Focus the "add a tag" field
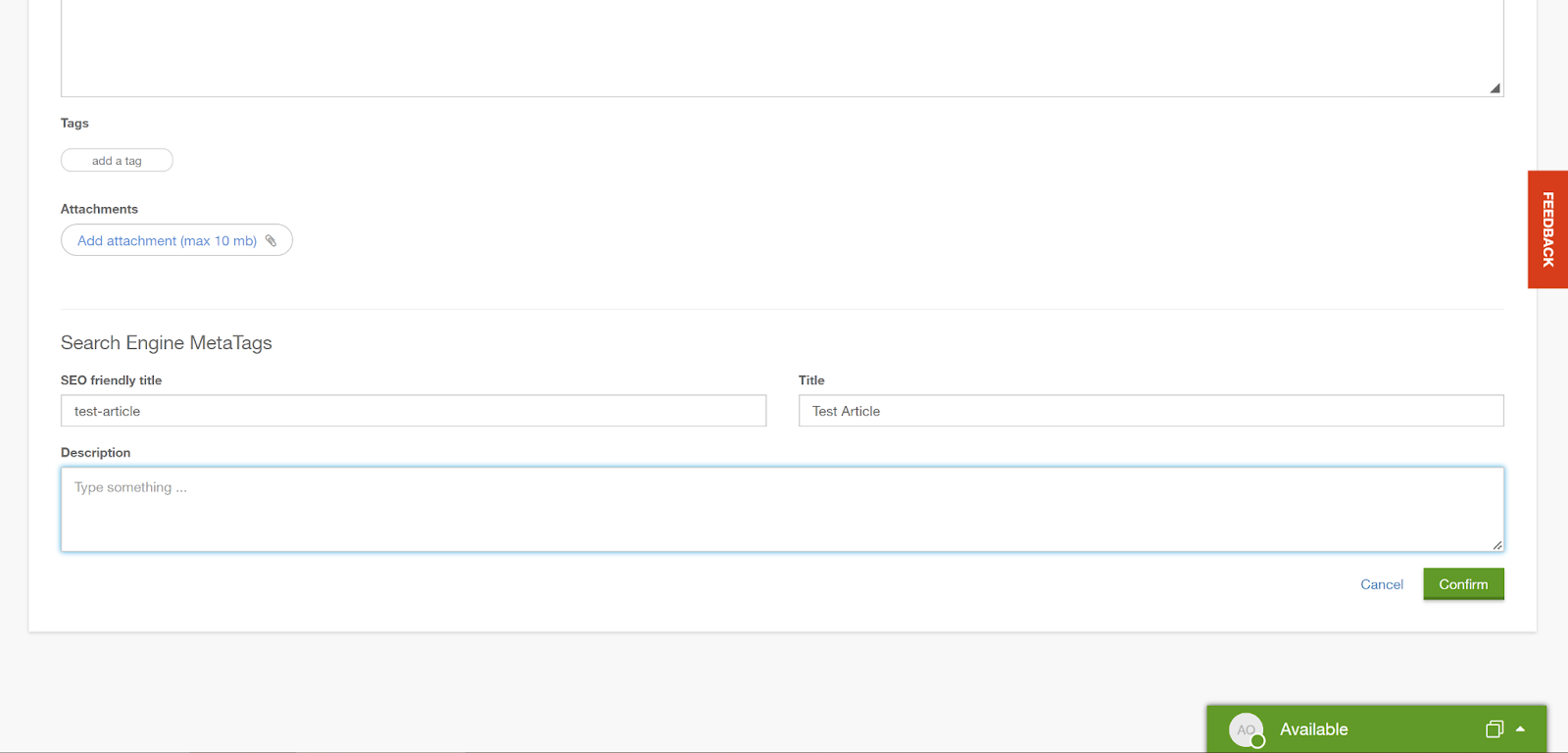Viewport: 1568px width, 753px height. pyautogui.click(x=117, y=161)
